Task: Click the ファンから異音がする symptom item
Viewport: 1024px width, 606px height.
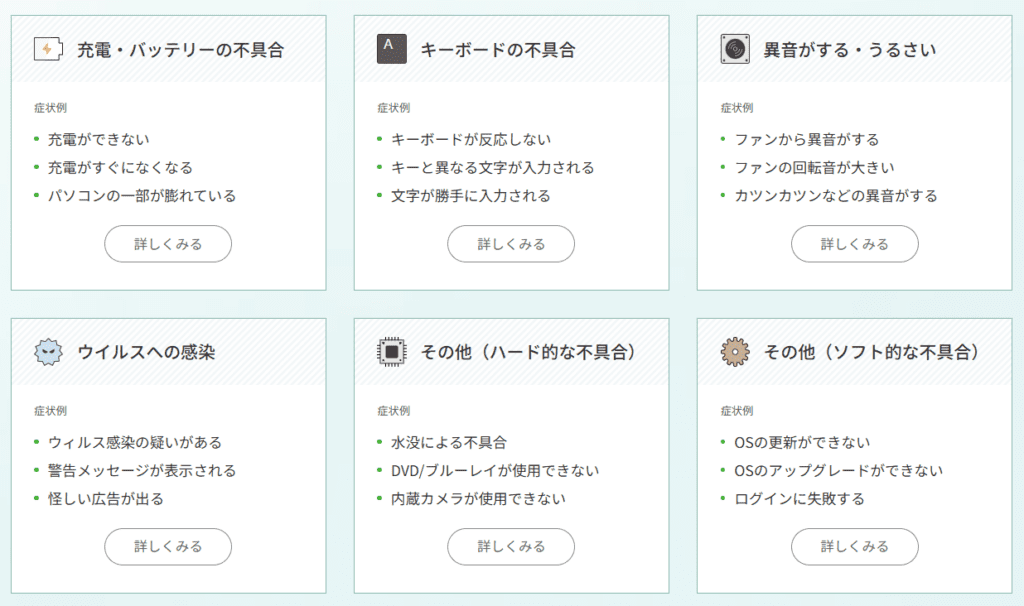Action: point(807,140)
